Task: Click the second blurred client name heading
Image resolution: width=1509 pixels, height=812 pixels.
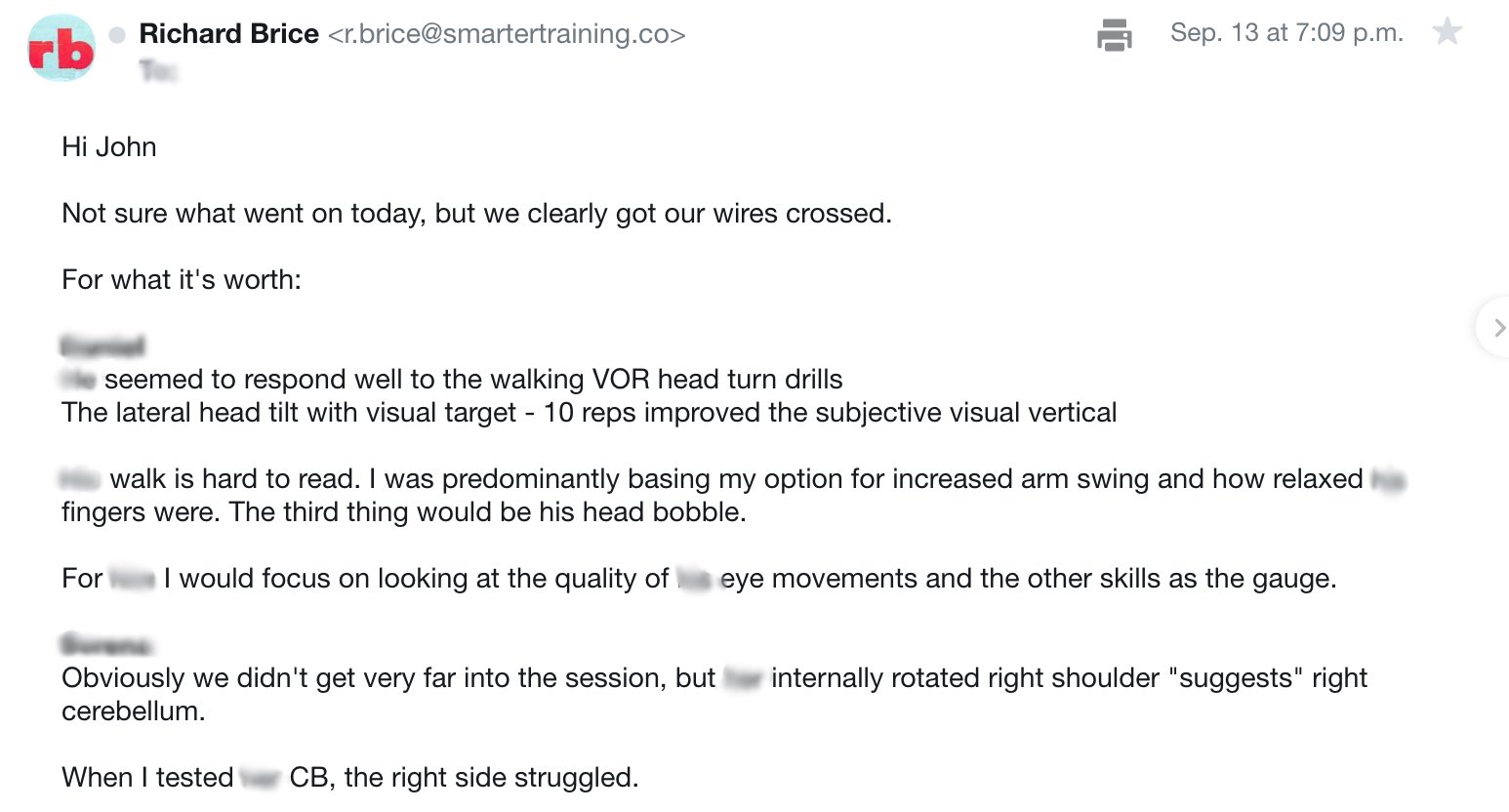Action: point(105,645)
